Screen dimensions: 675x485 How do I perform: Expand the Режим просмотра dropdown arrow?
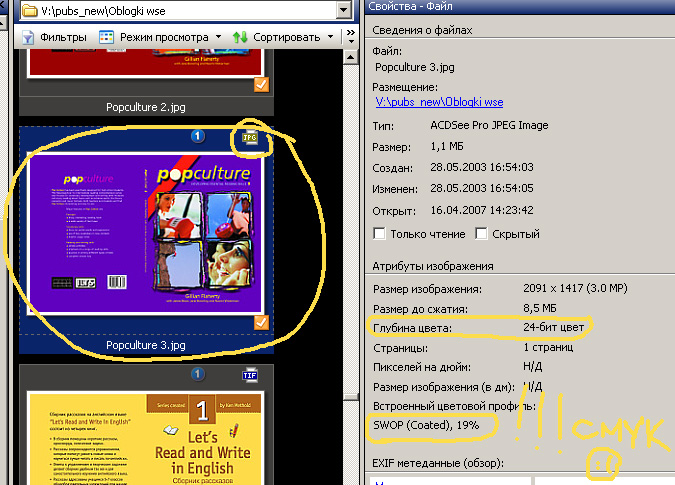click(x=218, y=37)
